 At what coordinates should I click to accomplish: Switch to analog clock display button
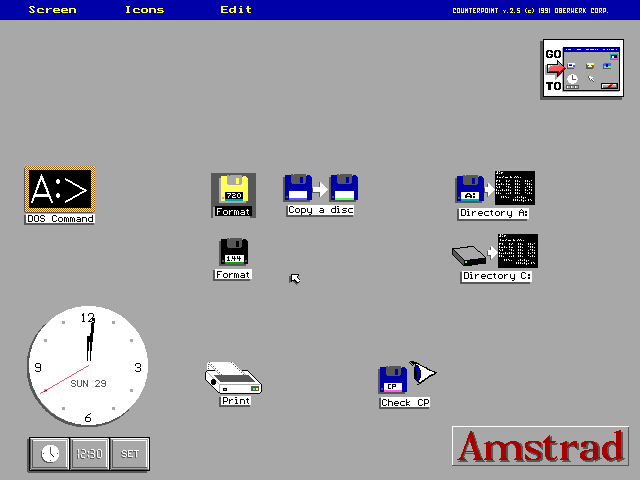pyautogui.click(x=49, y=454)
